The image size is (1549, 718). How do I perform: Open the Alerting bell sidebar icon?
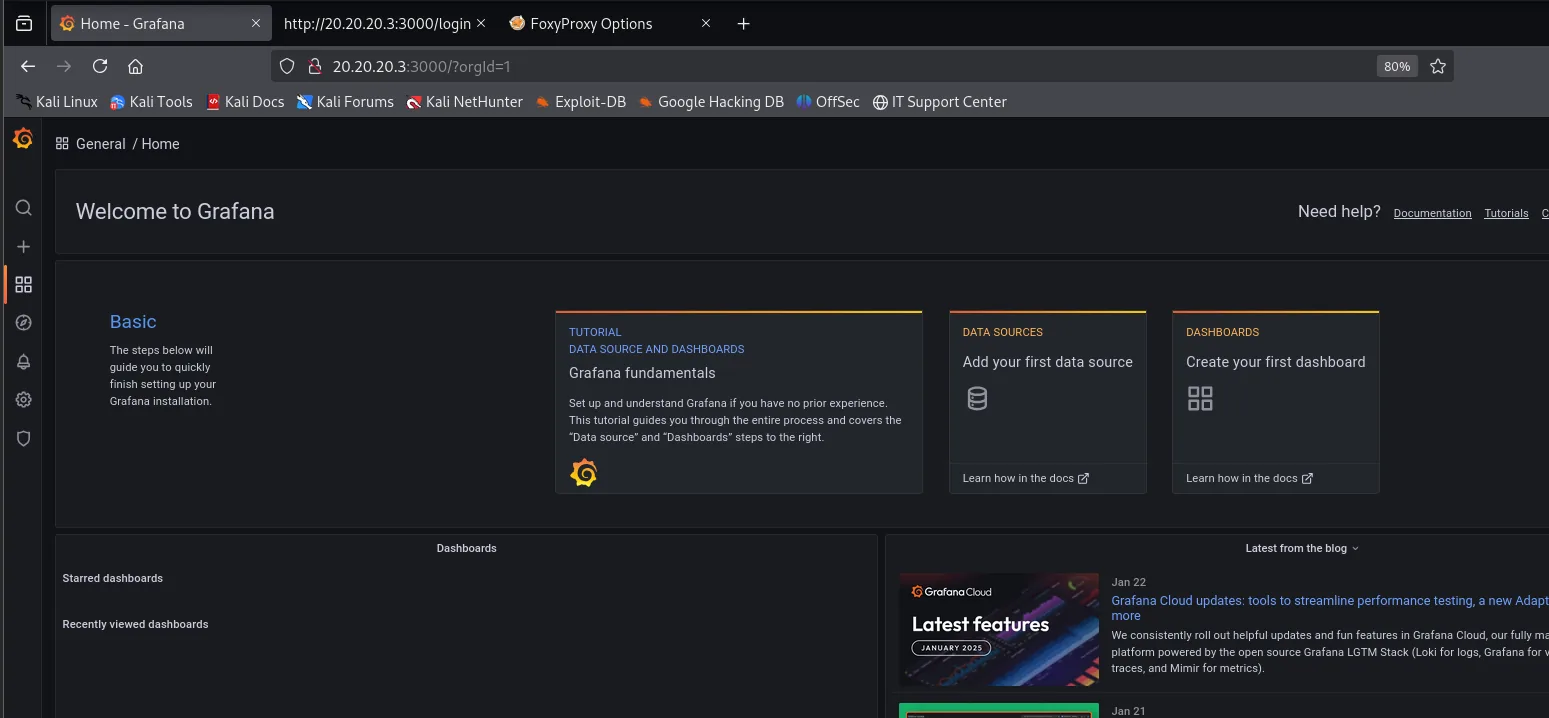tap(23, 362)
